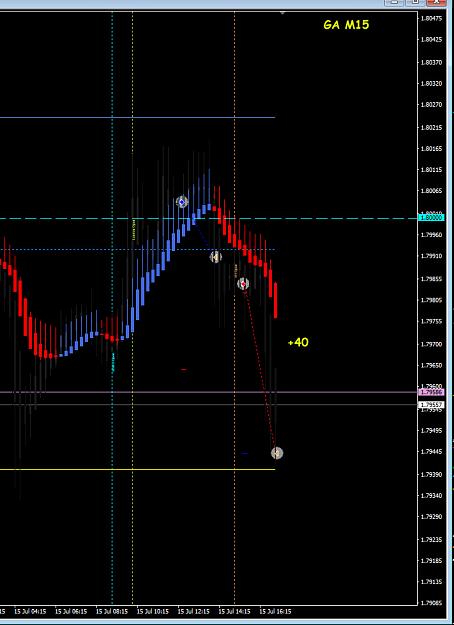Click the 1.79650 price axis label
This screenshot has height=625, width=454.
click(431, 365)
